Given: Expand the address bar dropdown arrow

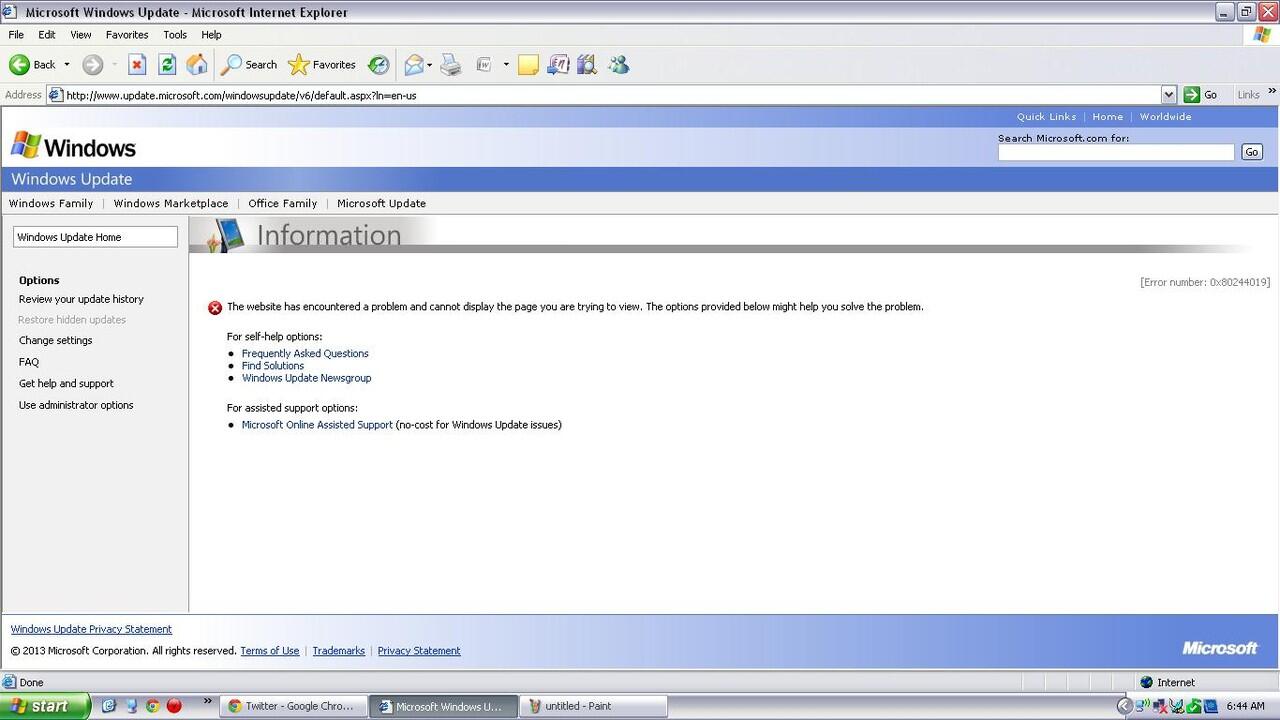Looking at the screenshot, I should point(1168,95).
